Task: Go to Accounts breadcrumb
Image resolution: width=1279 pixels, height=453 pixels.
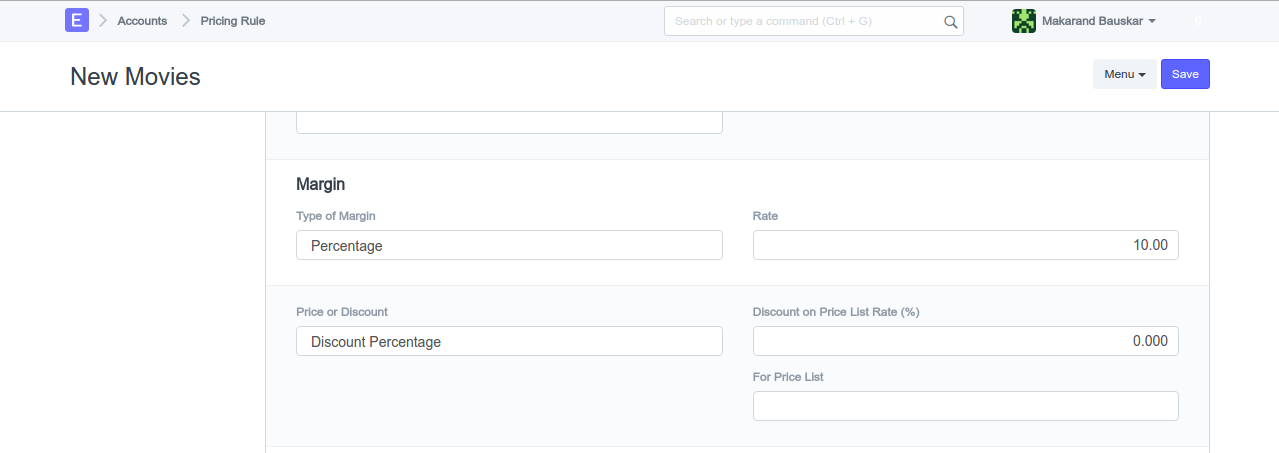Action: [x=142, y=21]
